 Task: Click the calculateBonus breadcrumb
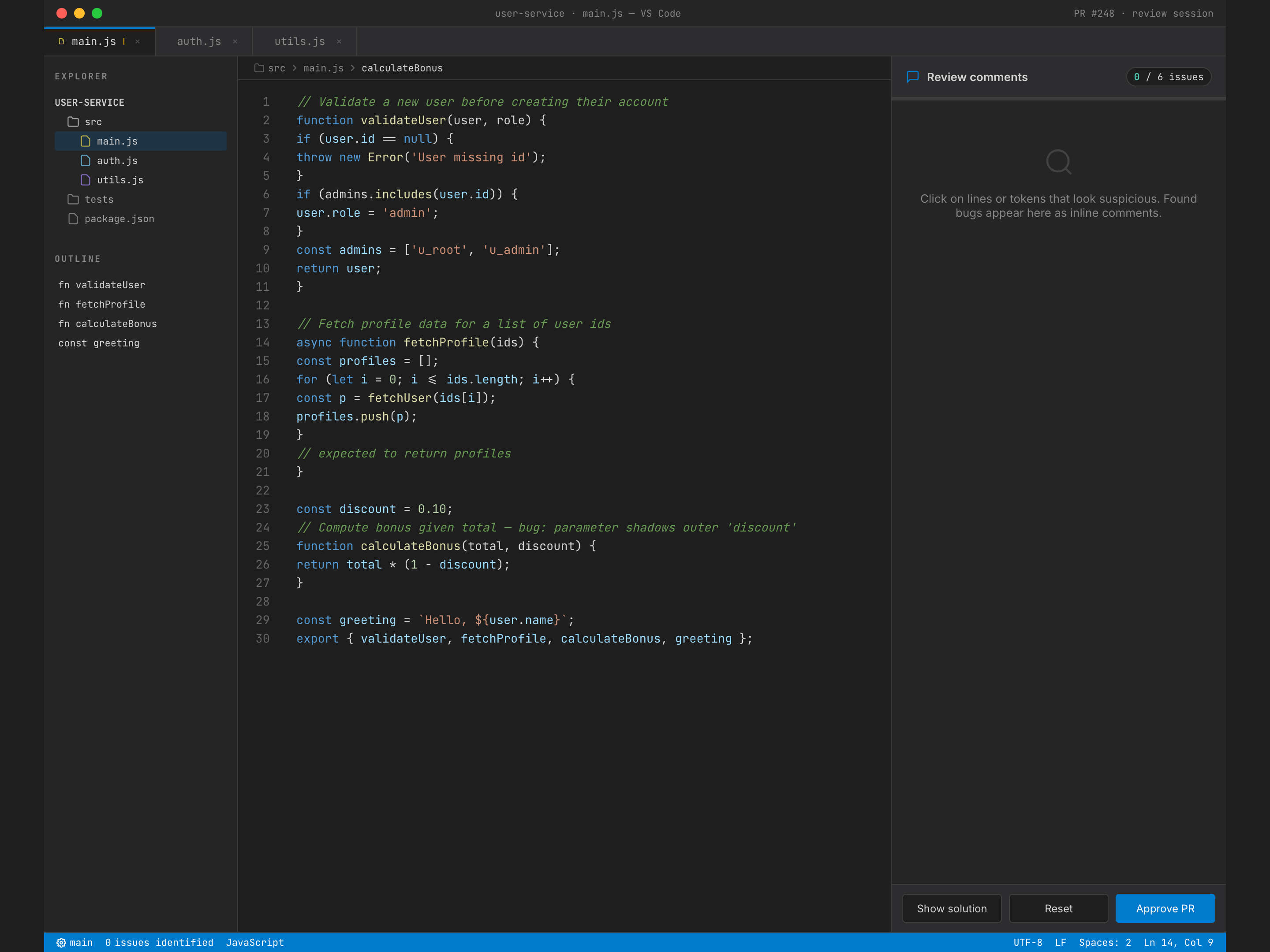402,68
